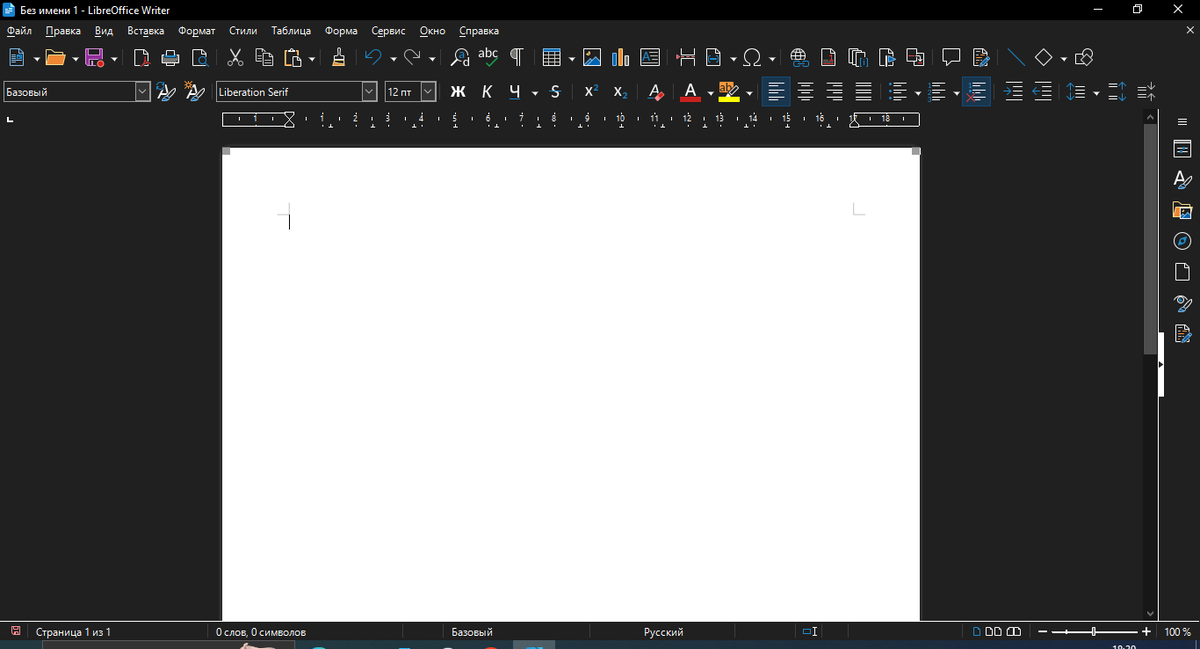Toggle Print Preview icon
This screenshot has height=649, width=1200.
199,58
